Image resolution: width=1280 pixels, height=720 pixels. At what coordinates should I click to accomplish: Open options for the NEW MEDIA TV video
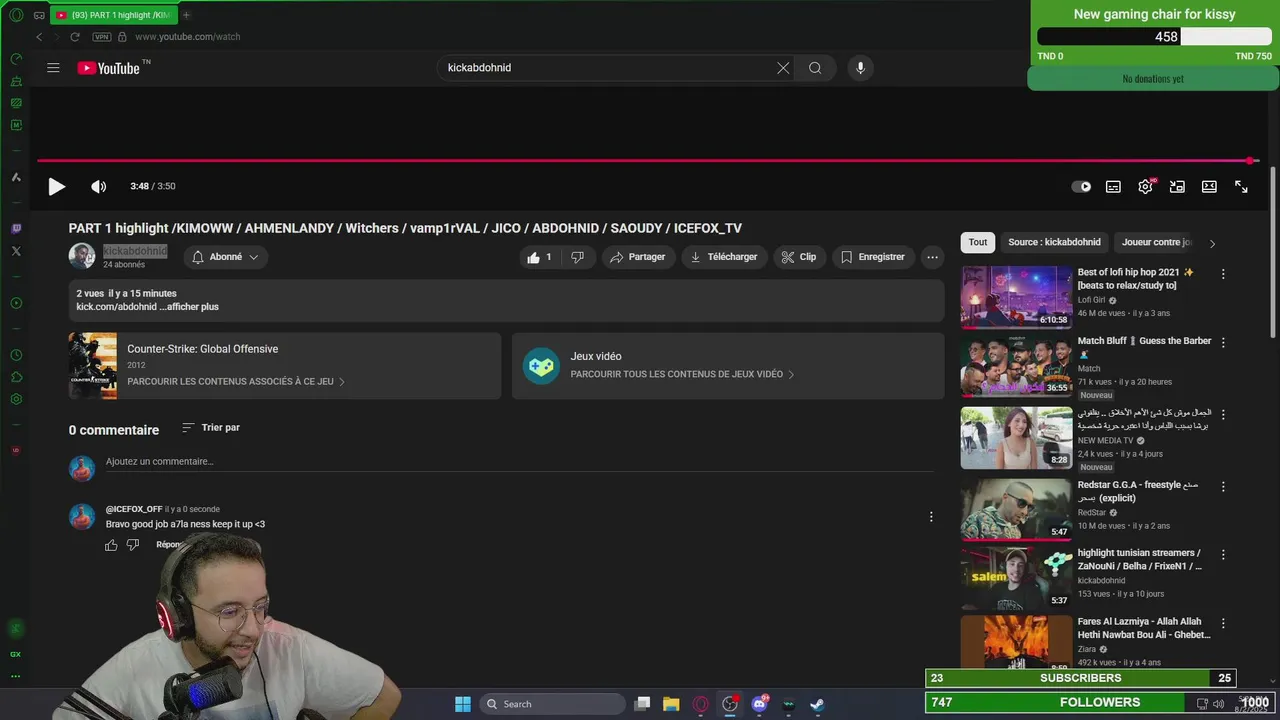coord(1223,414)
